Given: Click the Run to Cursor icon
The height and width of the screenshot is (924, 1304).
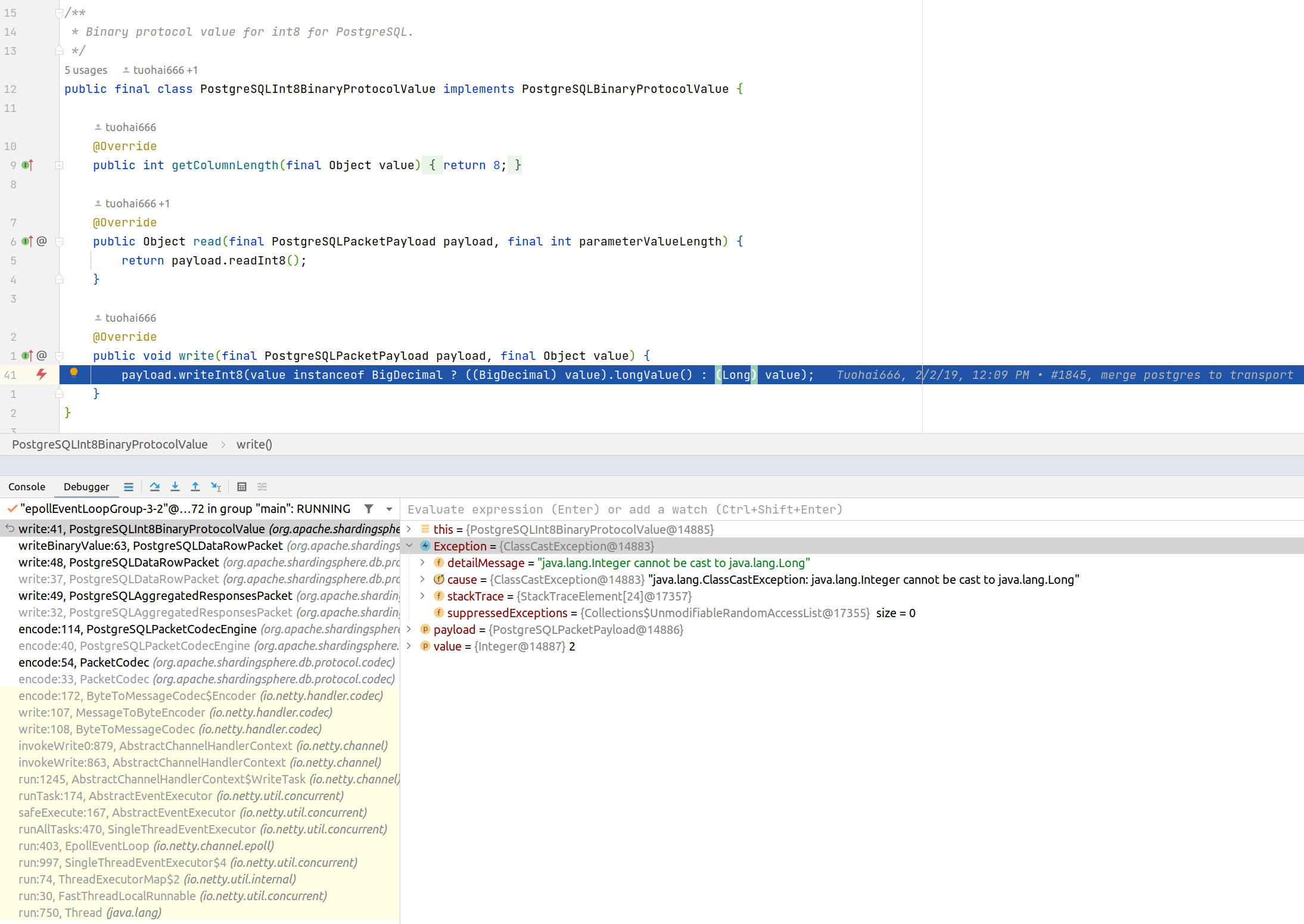Looking at the screenshot, I should pos(216,487).
